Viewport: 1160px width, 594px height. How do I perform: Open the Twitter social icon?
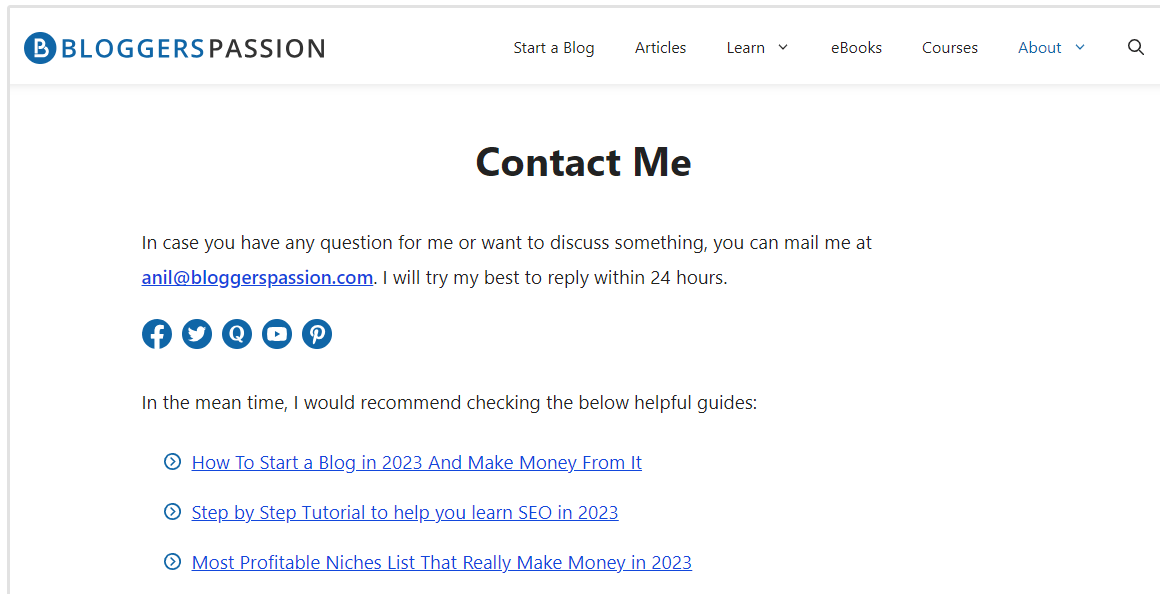pos(197,334)
